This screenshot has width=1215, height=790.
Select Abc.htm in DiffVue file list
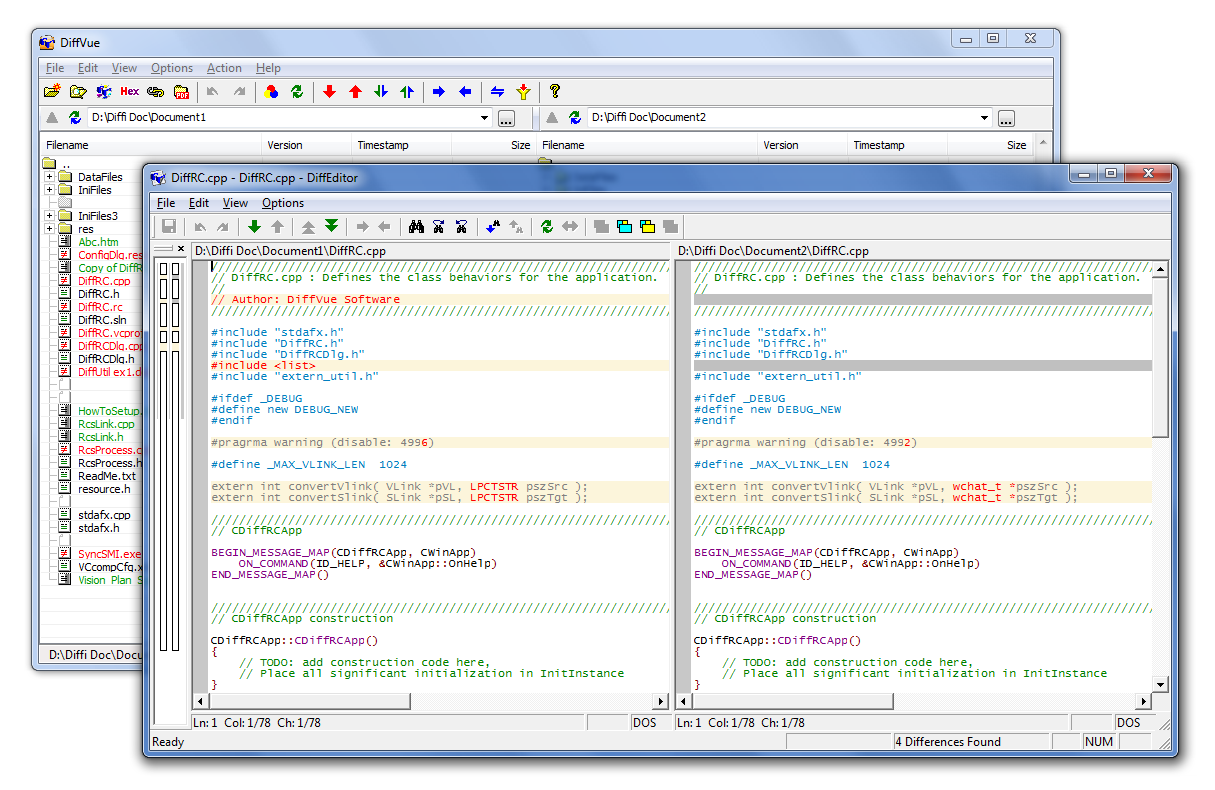coord(98,242)
